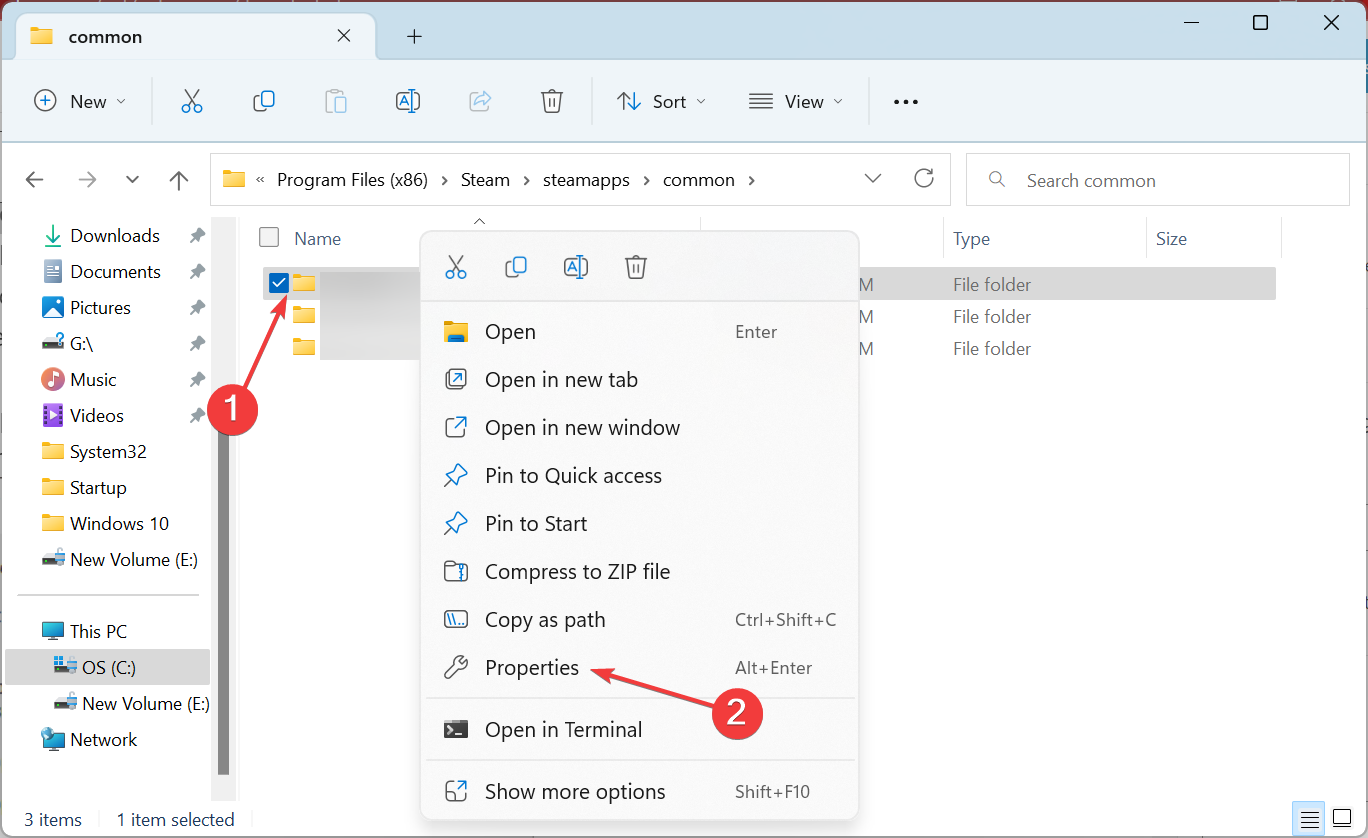Image resolution: width=1368 pixels, height=838 pixels.
Task: Click the Delete trash icon in the context menu
Action: pyautogui.click(x=636, y=267)
